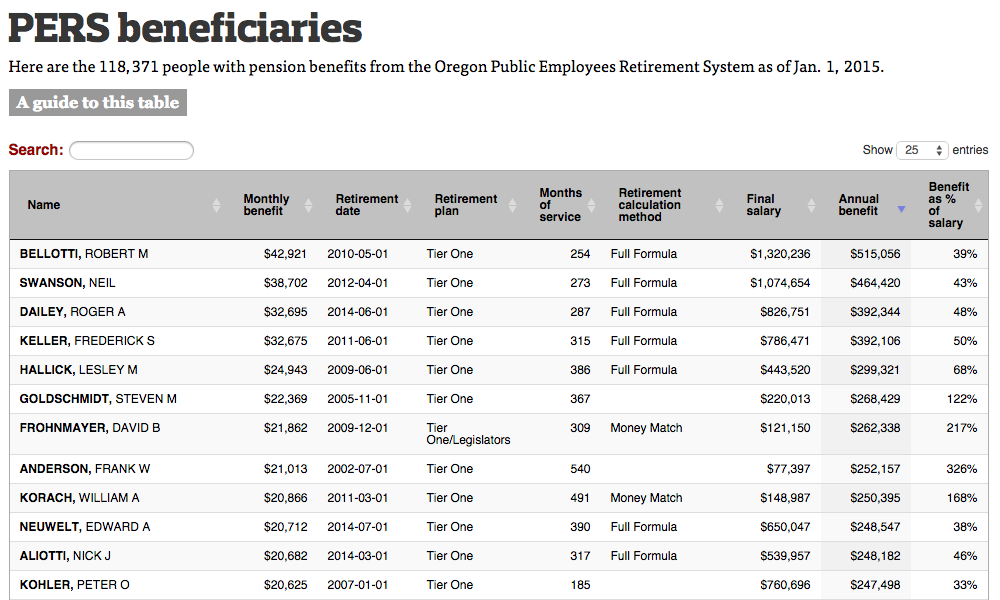Click the GOLDSCHMIDT, STEVEN M name
Screen dimensions: 1000x600
pyautogui.click(x=98, y=399)
